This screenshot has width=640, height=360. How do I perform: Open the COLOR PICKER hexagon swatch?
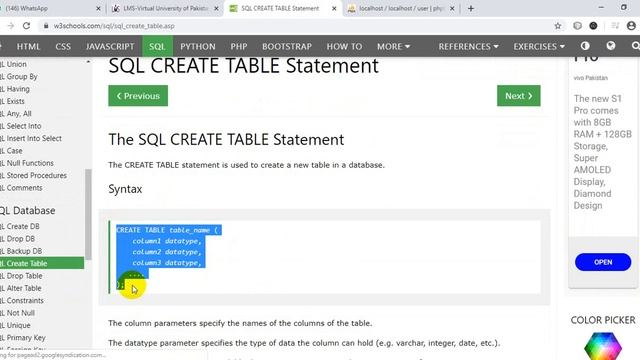pyautogui.click(x=603, y=346)
